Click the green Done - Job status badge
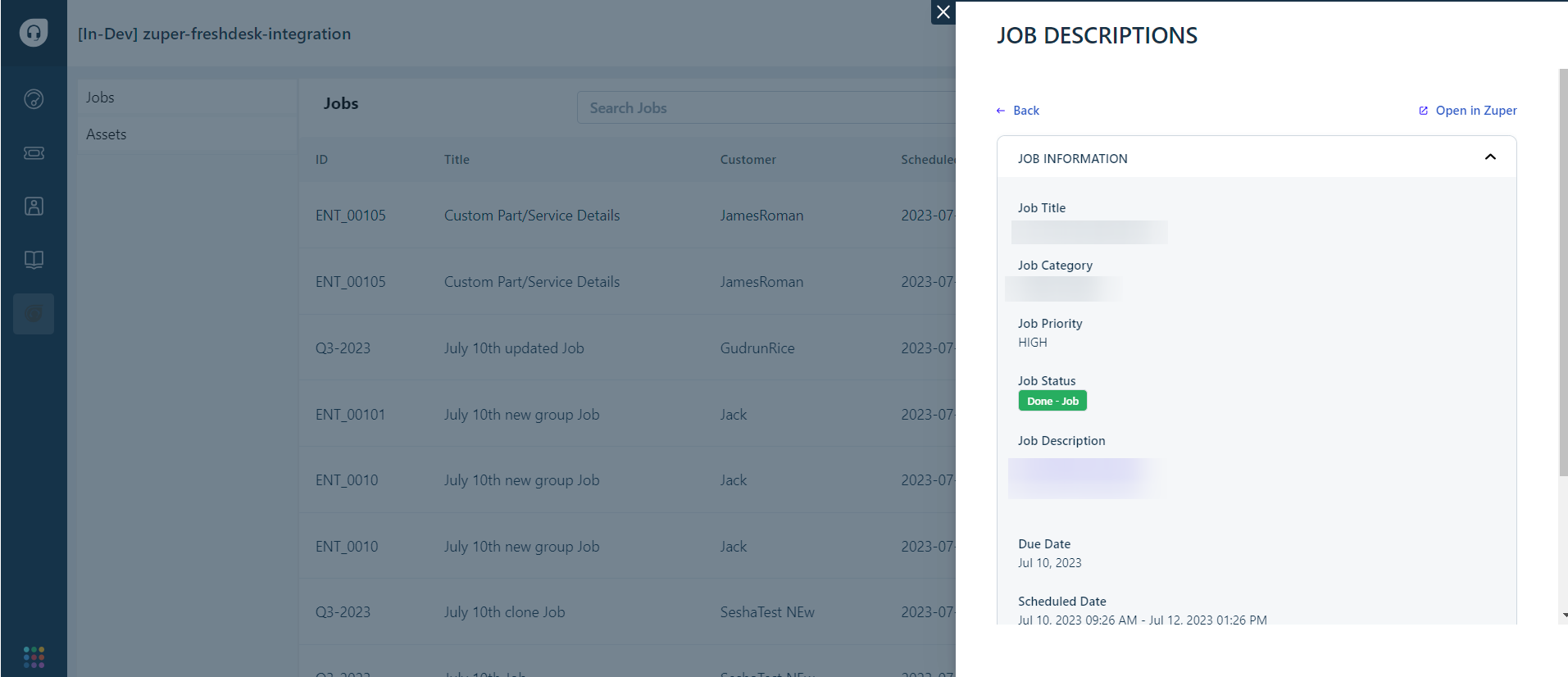Viewport: 1568px width, 677px height. click(x=1052, y=401)
